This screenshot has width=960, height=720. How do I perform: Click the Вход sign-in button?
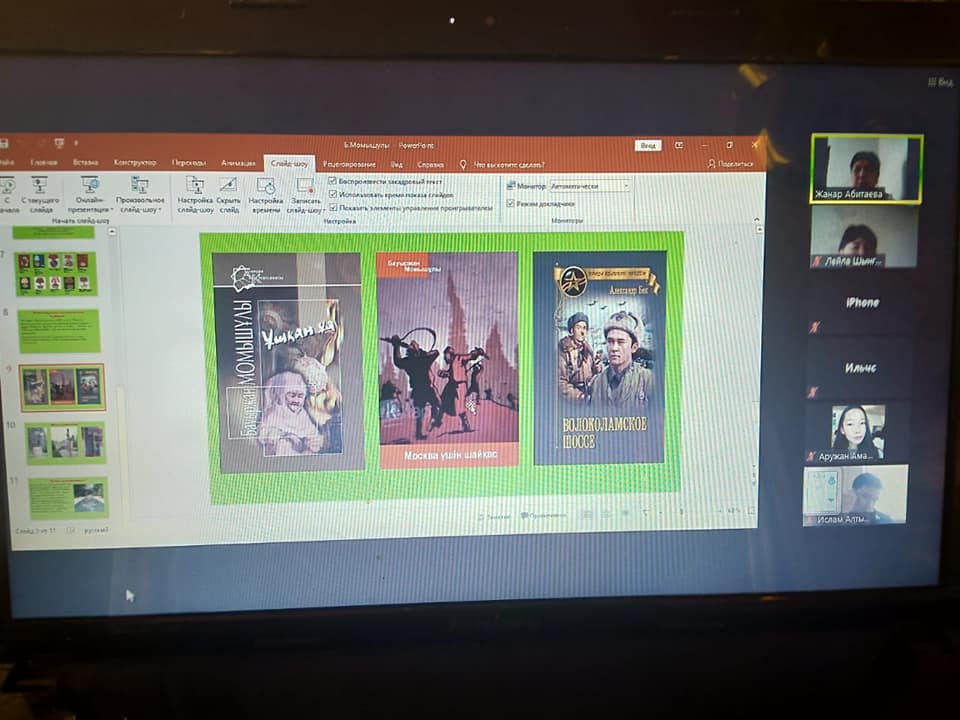[x=648, y=146]
